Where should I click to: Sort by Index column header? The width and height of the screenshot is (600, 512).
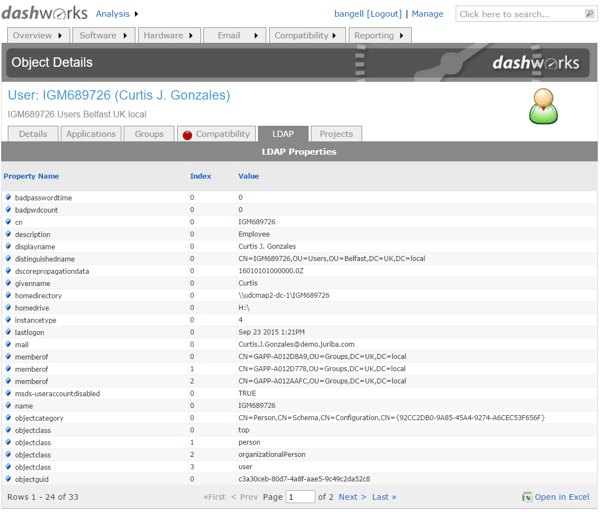pyautogui.click(x=201, y=176)
